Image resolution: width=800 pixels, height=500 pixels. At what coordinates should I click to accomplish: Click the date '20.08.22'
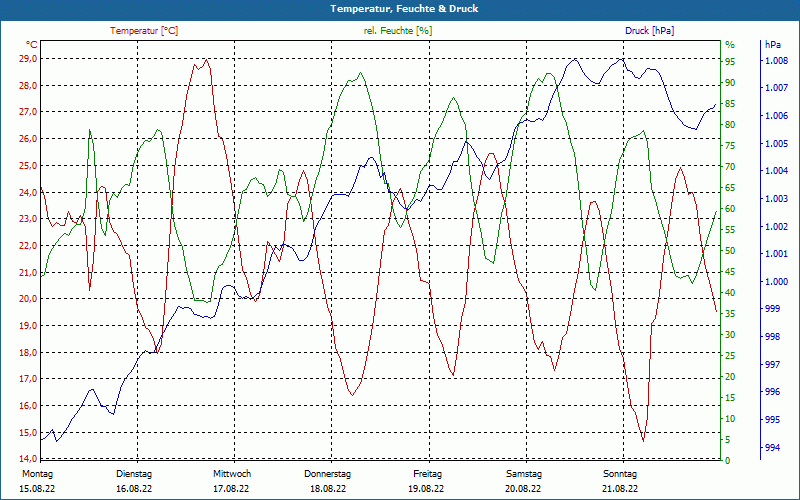coord(523,489)
